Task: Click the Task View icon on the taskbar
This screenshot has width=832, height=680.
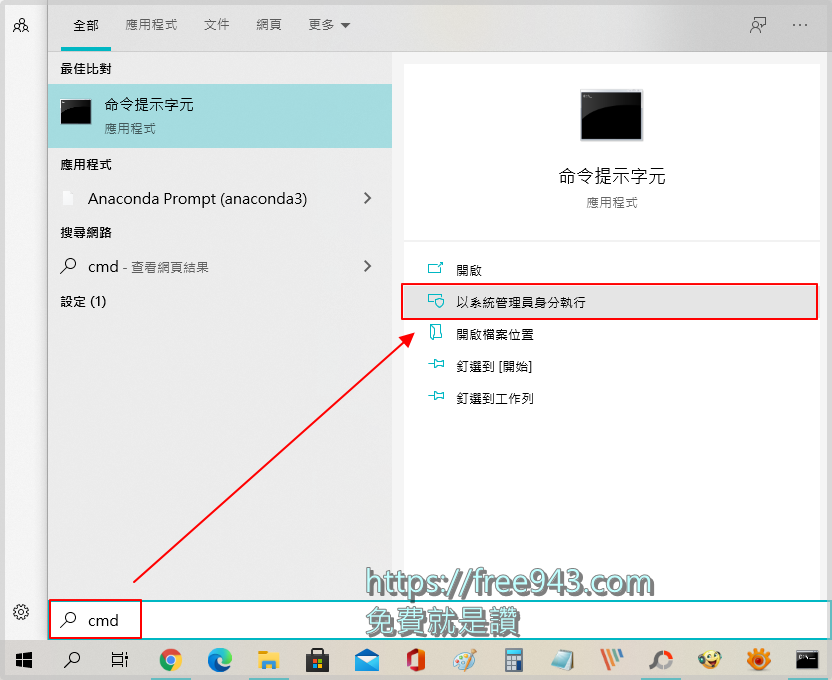Action: click(x=118, y=660)
